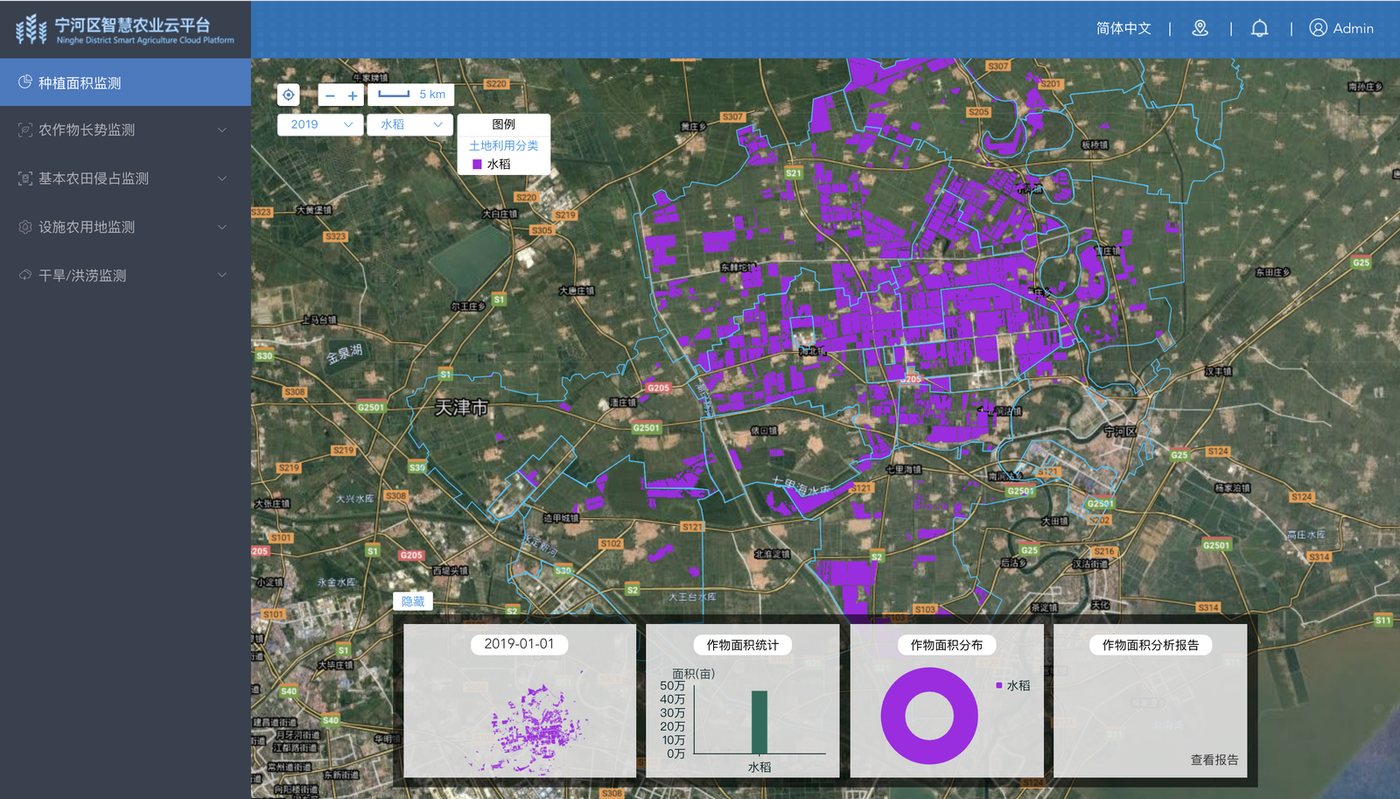The height and width of the screenshot is (799, 1400).
Task: Open the 2019 year dropdown
Action: click(320, 124)
